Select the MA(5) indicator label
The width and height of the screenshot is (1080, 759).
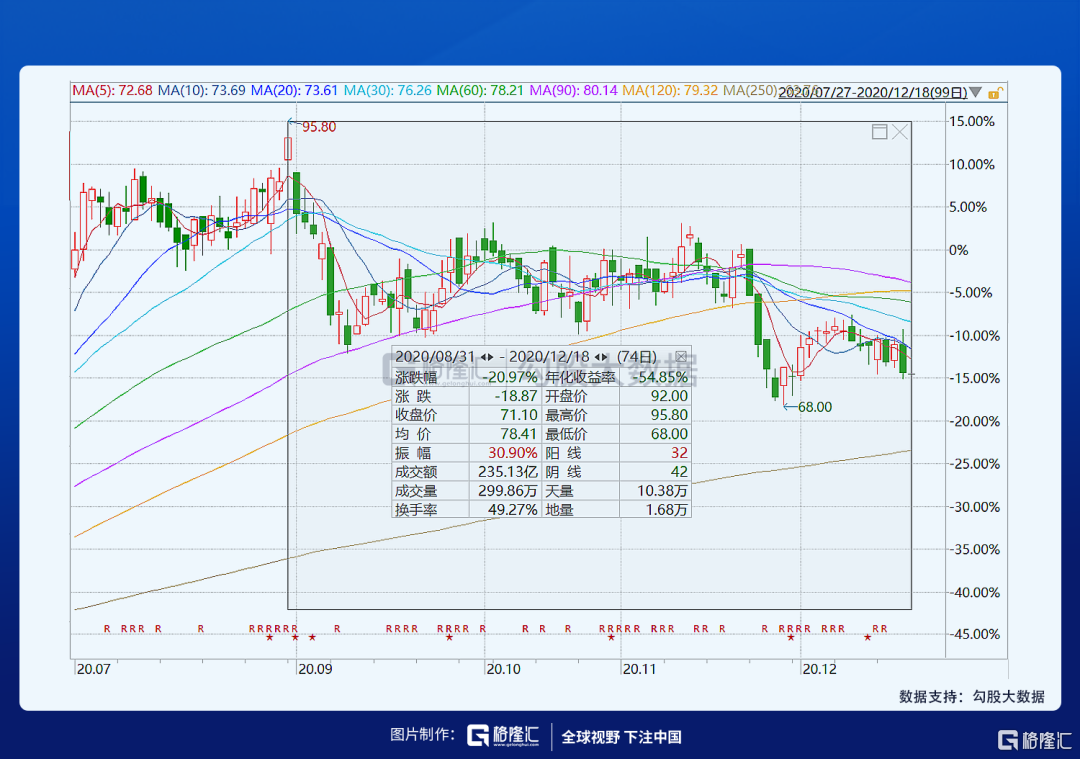(112, 90)
